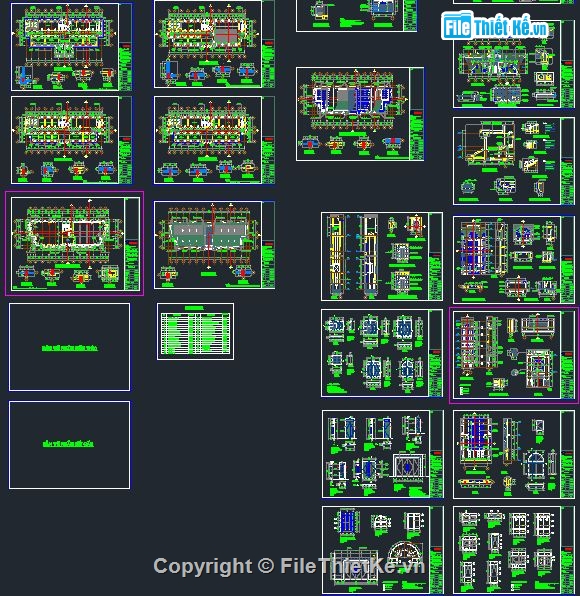Viewport: 580px width, 596px height.
Task: Select the sheet with arched window detail
Action: coord(513,454)
